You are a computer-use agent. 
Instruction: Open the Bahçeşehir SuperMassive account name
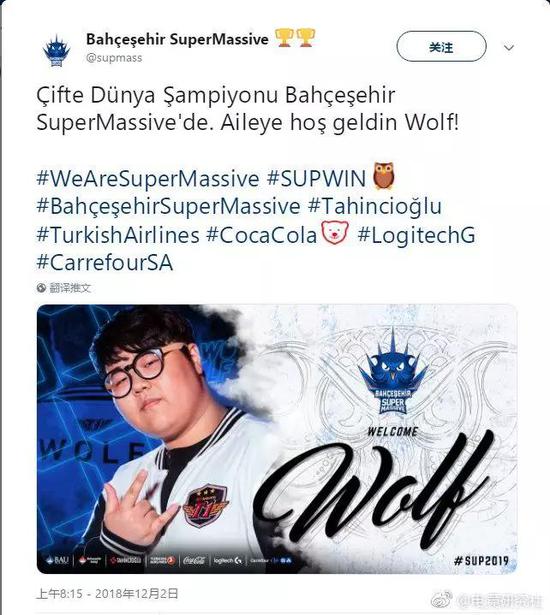click(177, 39)
